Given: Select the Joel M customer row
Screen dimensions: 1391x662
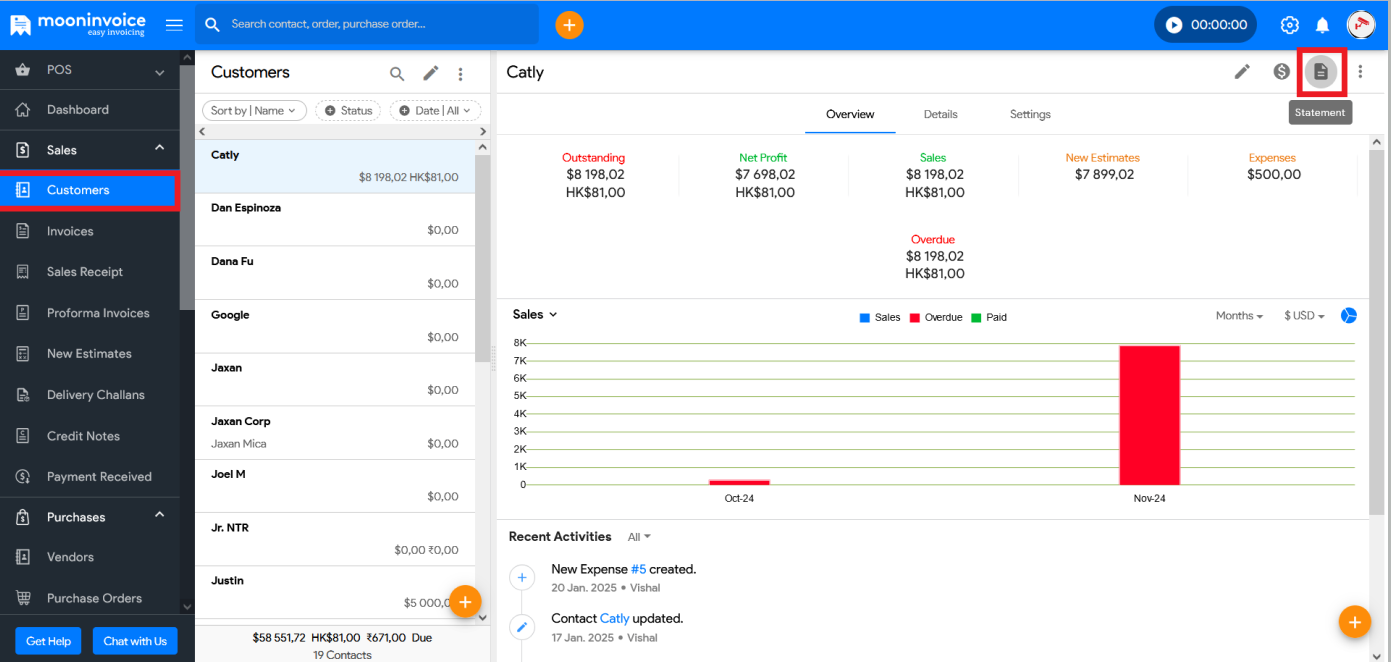Looking at the screenshot, I should (x=335, y=486).
